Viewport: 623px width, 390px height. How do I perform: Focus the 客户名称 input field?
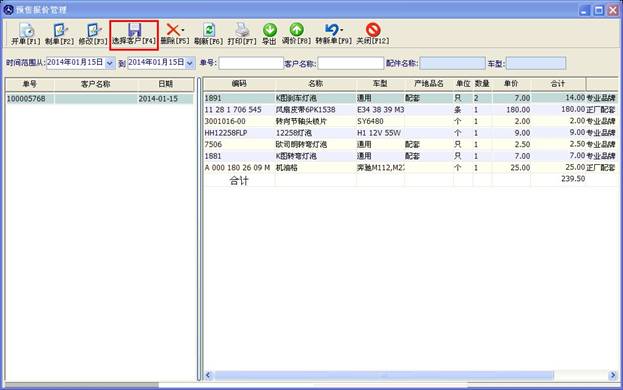pyautogui.click(x=351, y=63)
